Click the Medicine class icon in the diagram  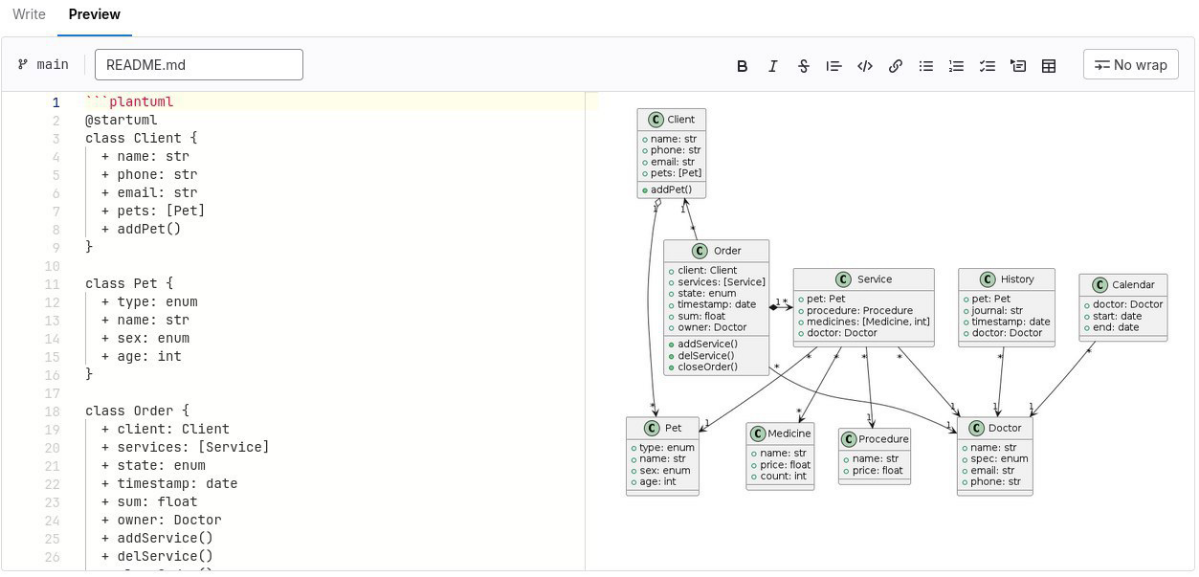coord(758,434)
